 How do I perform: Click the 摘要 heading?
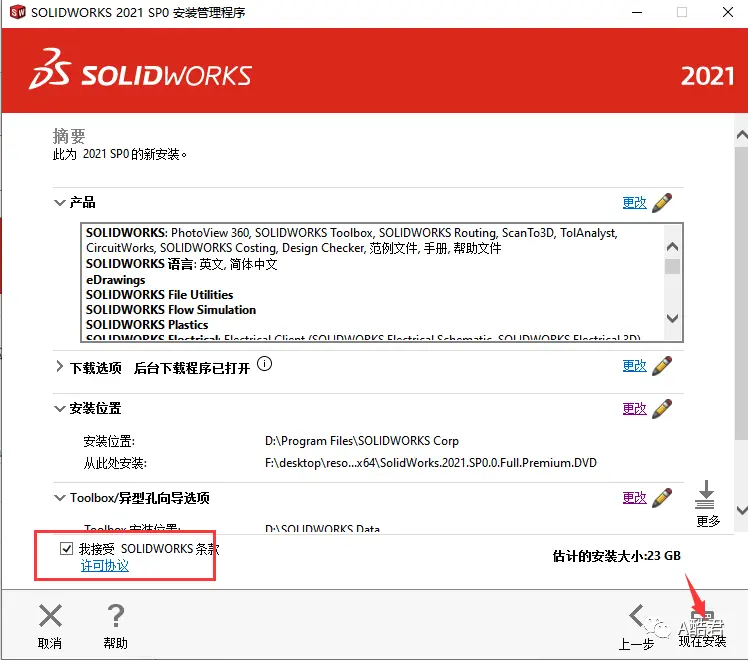click(69, 136)
